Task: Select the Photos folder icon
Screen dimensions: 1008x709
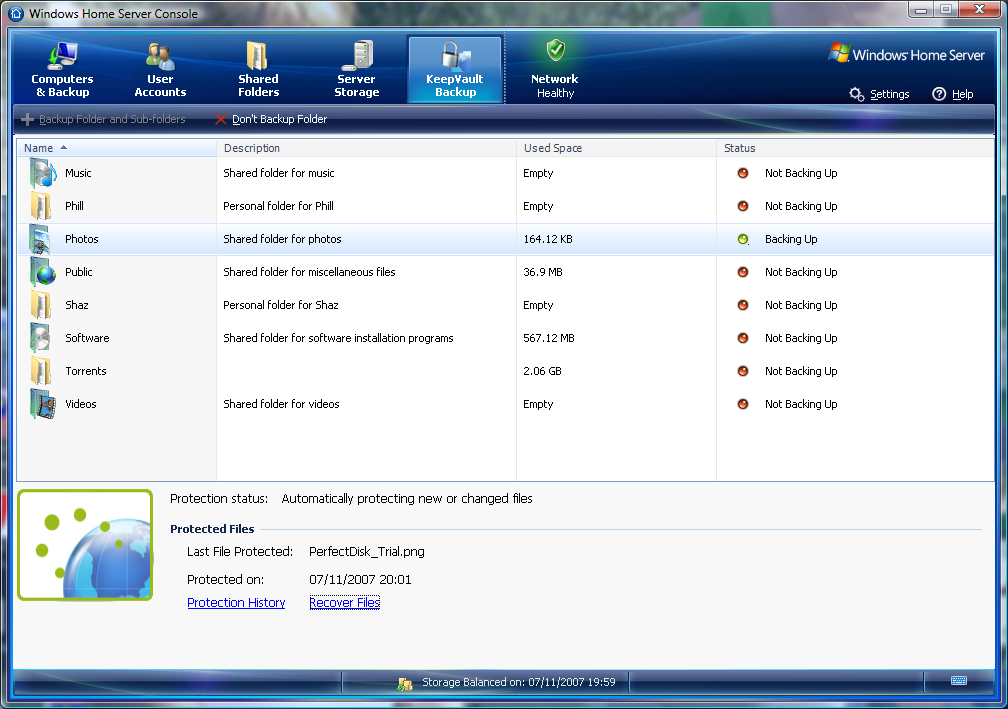Action: click(40, 239)
